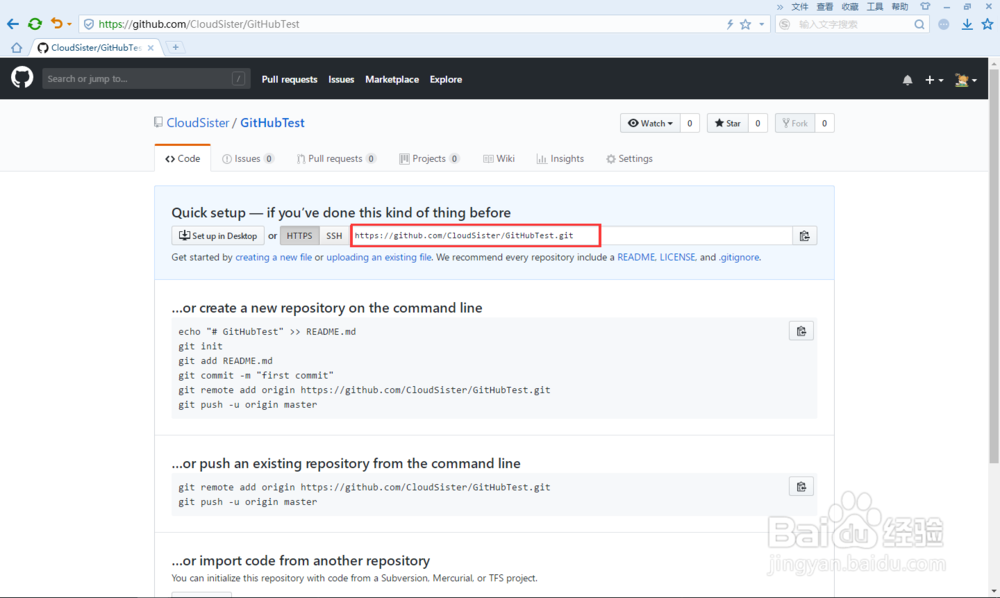Copy the clone URL with the clipboard icon
1000x598 pixels.
(805, 236)
